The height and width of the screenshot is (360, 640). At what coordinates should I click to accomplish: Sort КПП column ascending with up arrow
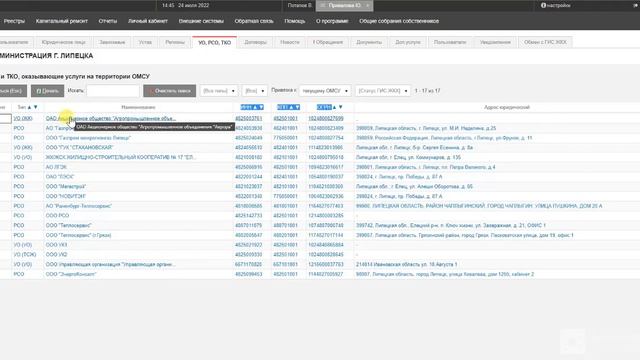pos(291,107)
